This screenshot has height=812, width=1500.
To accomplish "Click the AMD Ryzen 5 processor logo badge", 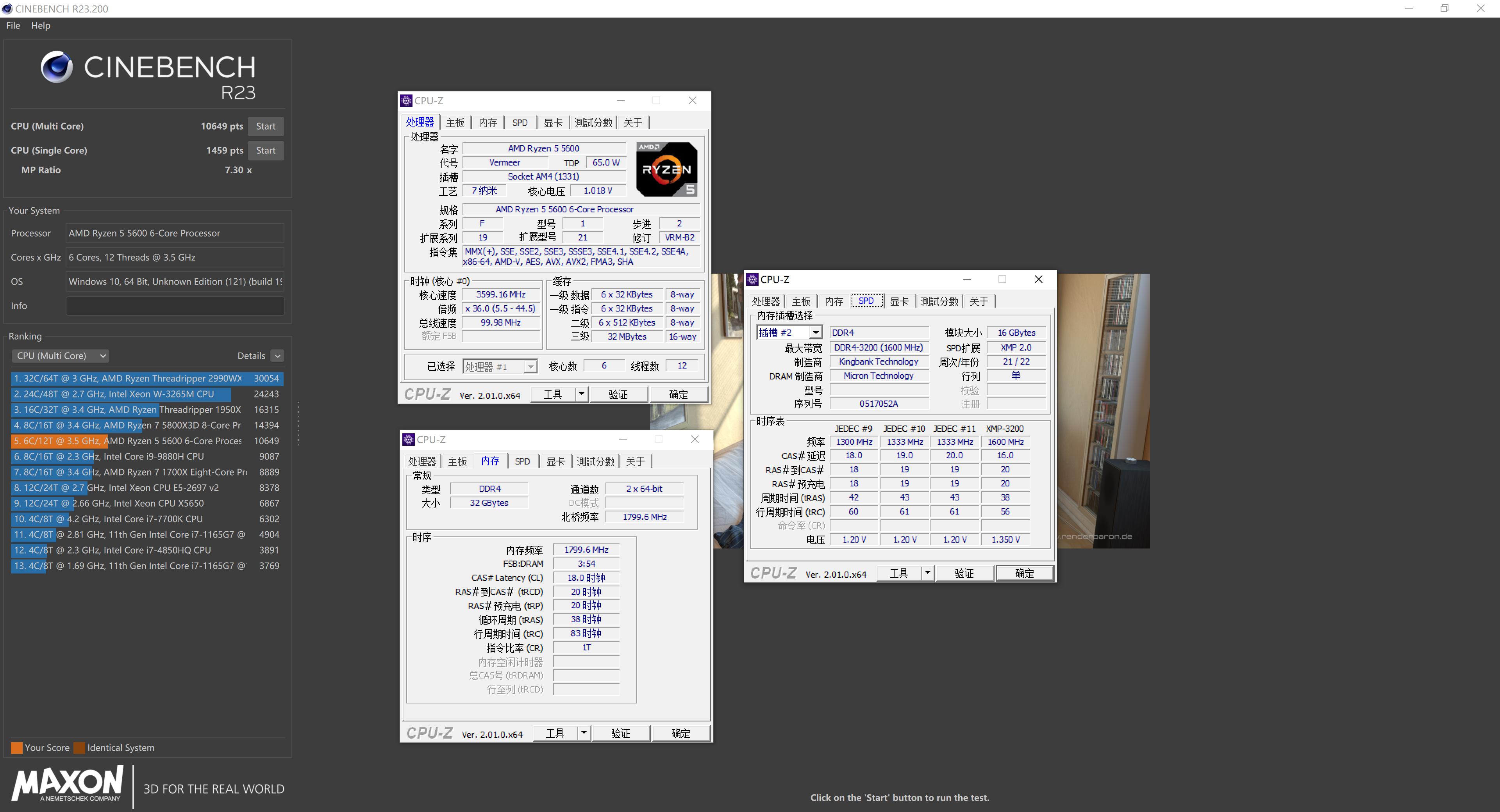I will pos(666,169).
